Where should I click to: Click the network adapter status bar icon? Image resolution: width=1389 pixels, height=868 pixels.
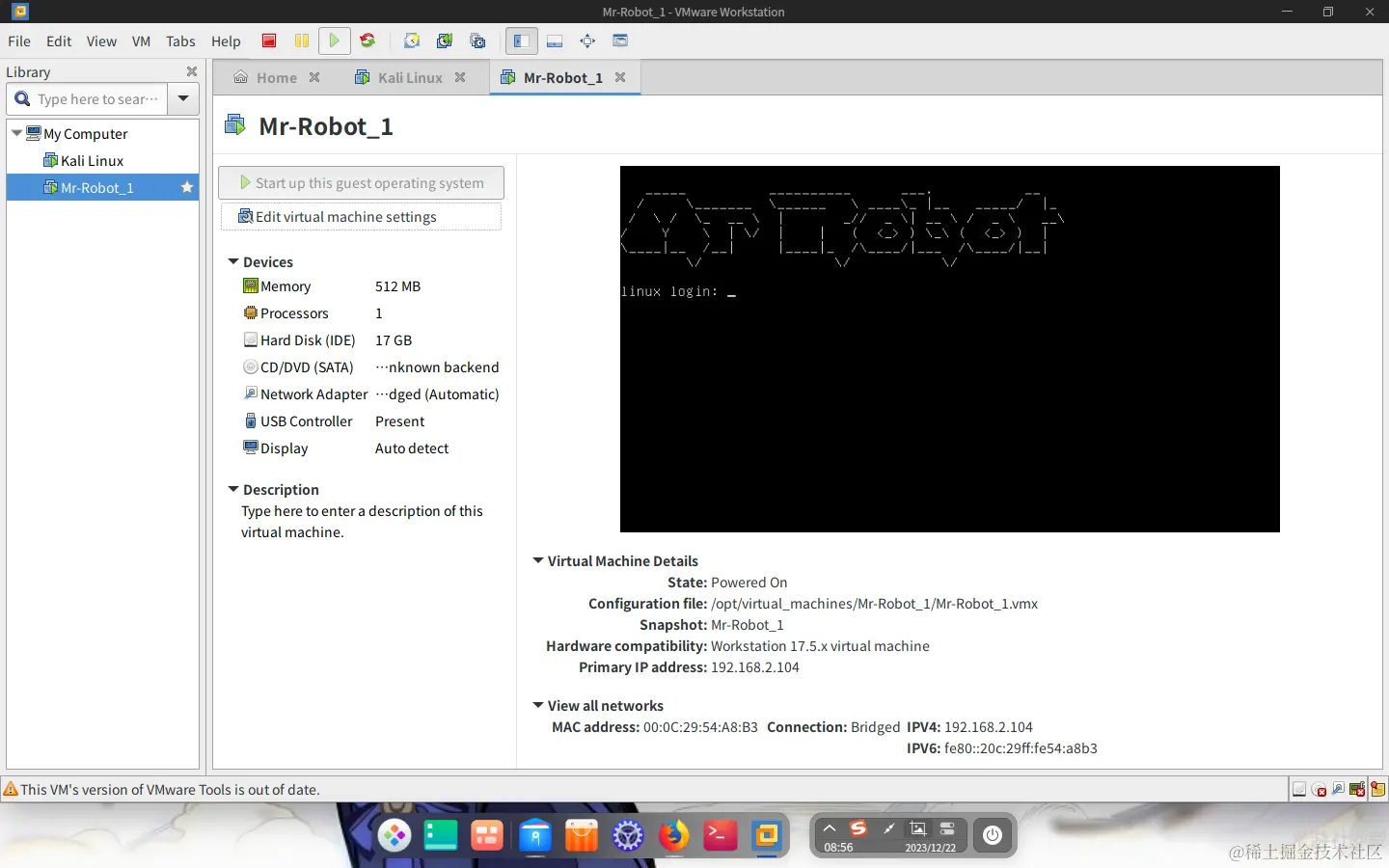(x=1338, y=790)
